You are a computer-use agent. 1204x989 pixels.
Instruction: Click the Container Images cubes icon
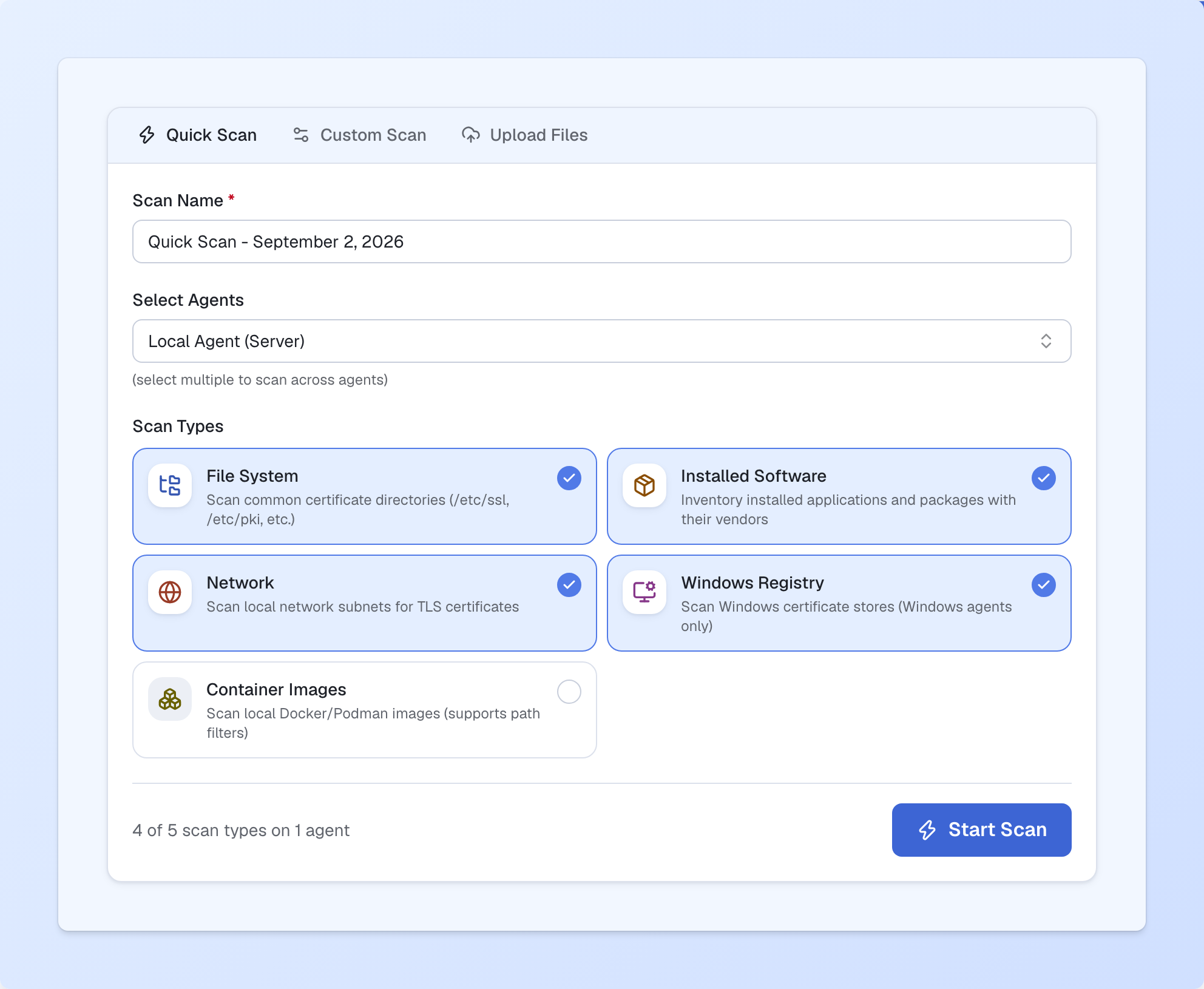(x=170, y=699)
